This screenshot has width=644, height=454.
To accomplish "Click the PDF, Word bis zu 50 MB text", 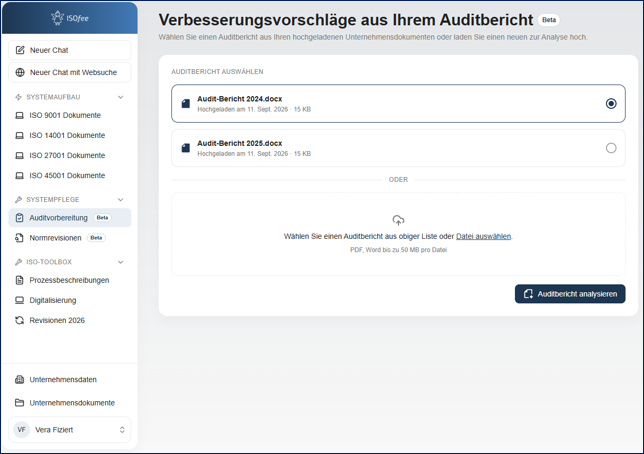I will click(x=398, y=250).
